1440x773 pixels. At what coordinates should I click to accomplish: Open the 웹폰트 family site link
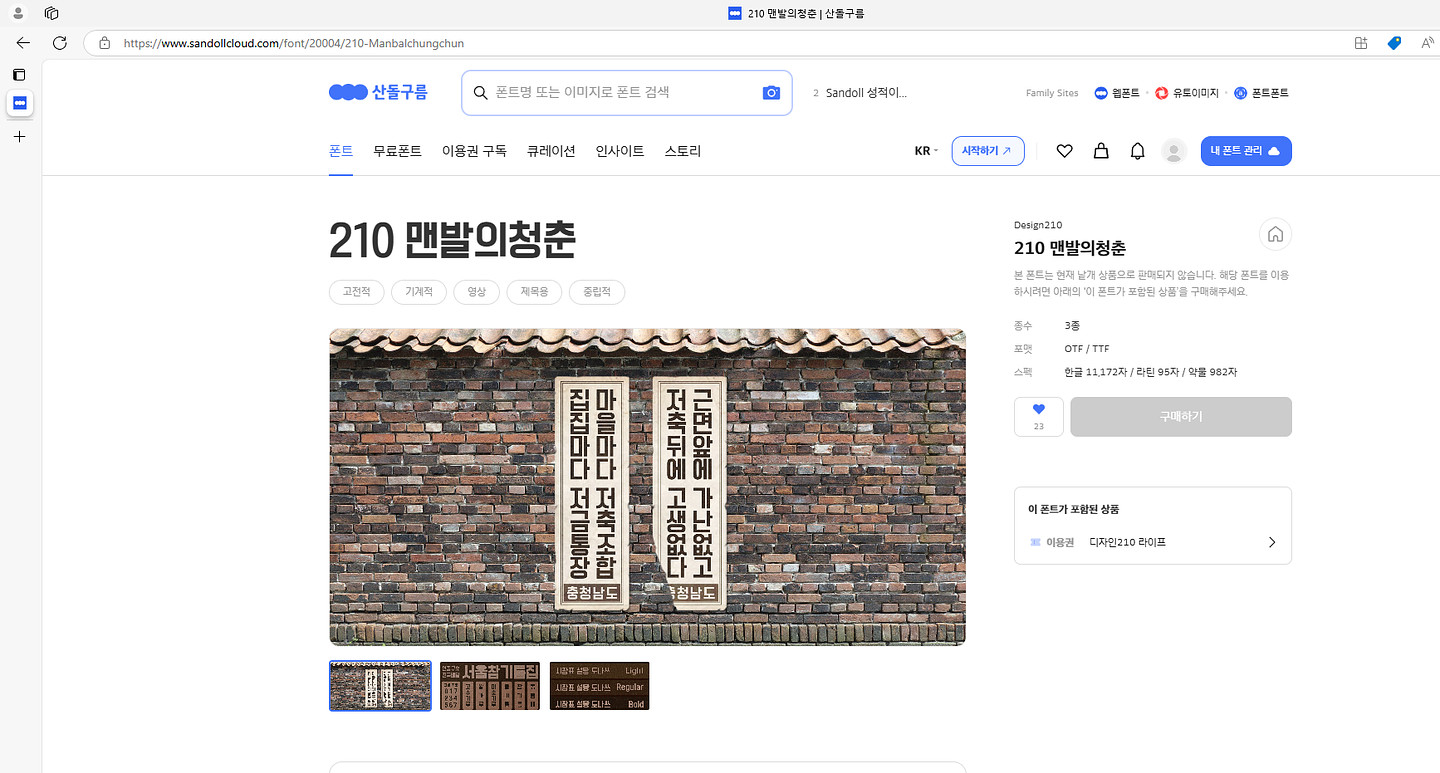pos(1117,93)
